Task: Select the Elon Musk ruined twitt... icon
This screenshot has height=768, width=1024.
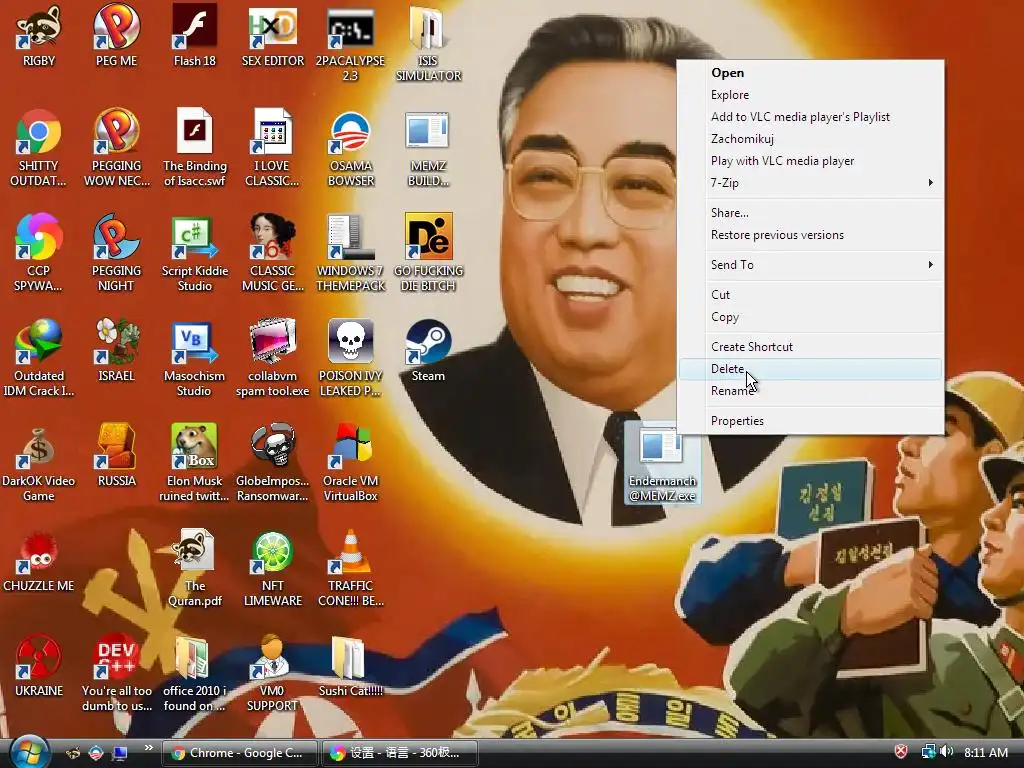Action: 195,464
